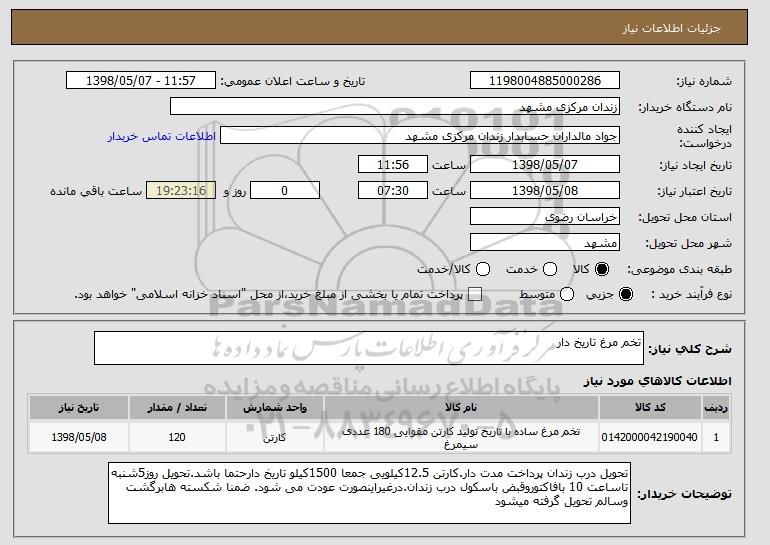Click the public announcement date-time field

tap(141, 81)
